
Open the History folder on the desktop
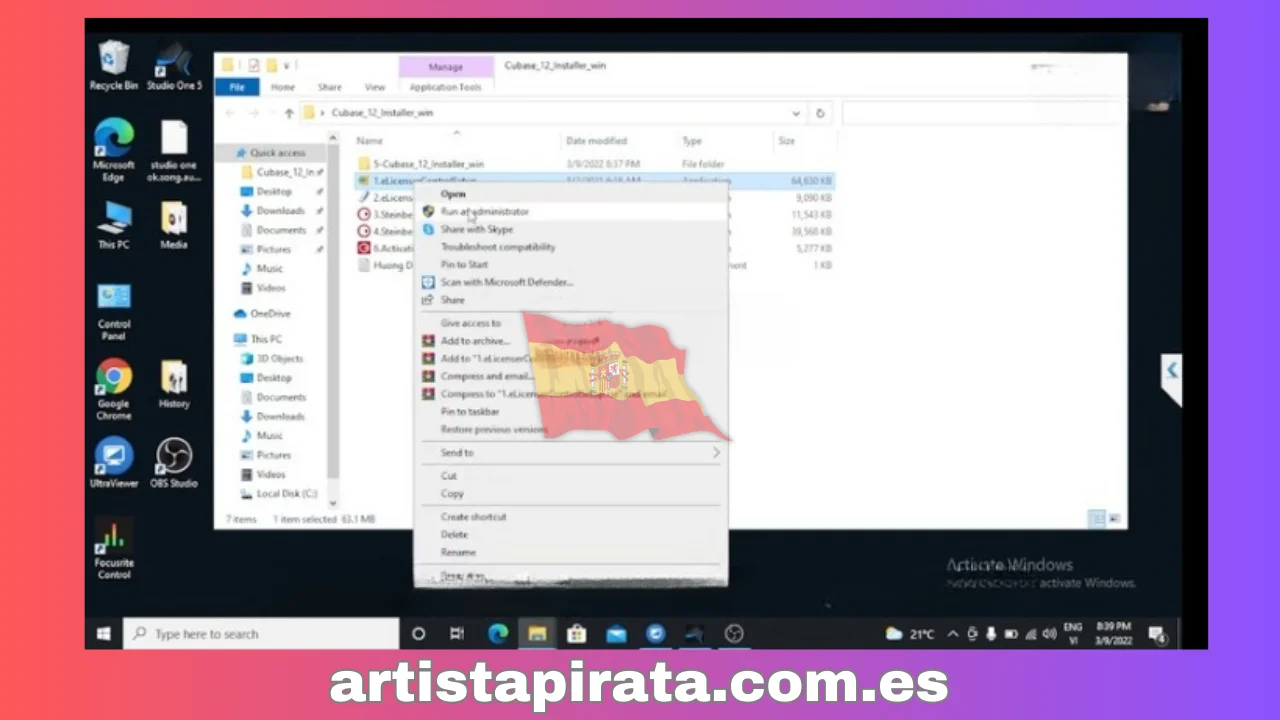click(x=174, y=385)
